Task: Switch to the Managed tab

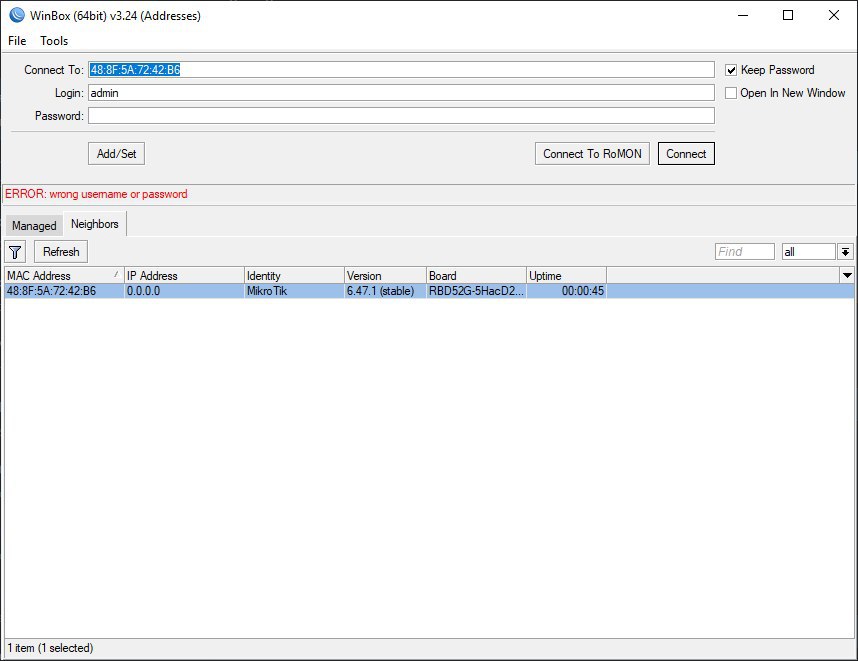Action: click(x=34, y=225)
